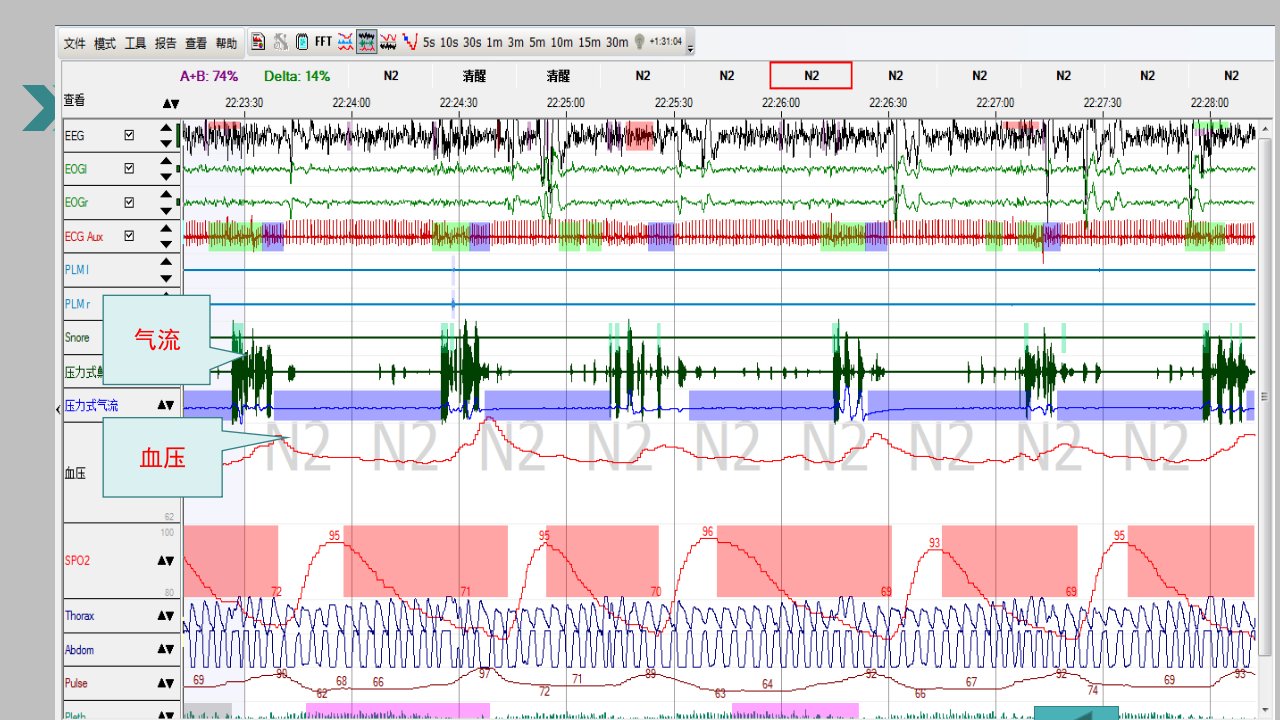
Task: Click the 22:25:00 time marker
Action: point(565,103)
